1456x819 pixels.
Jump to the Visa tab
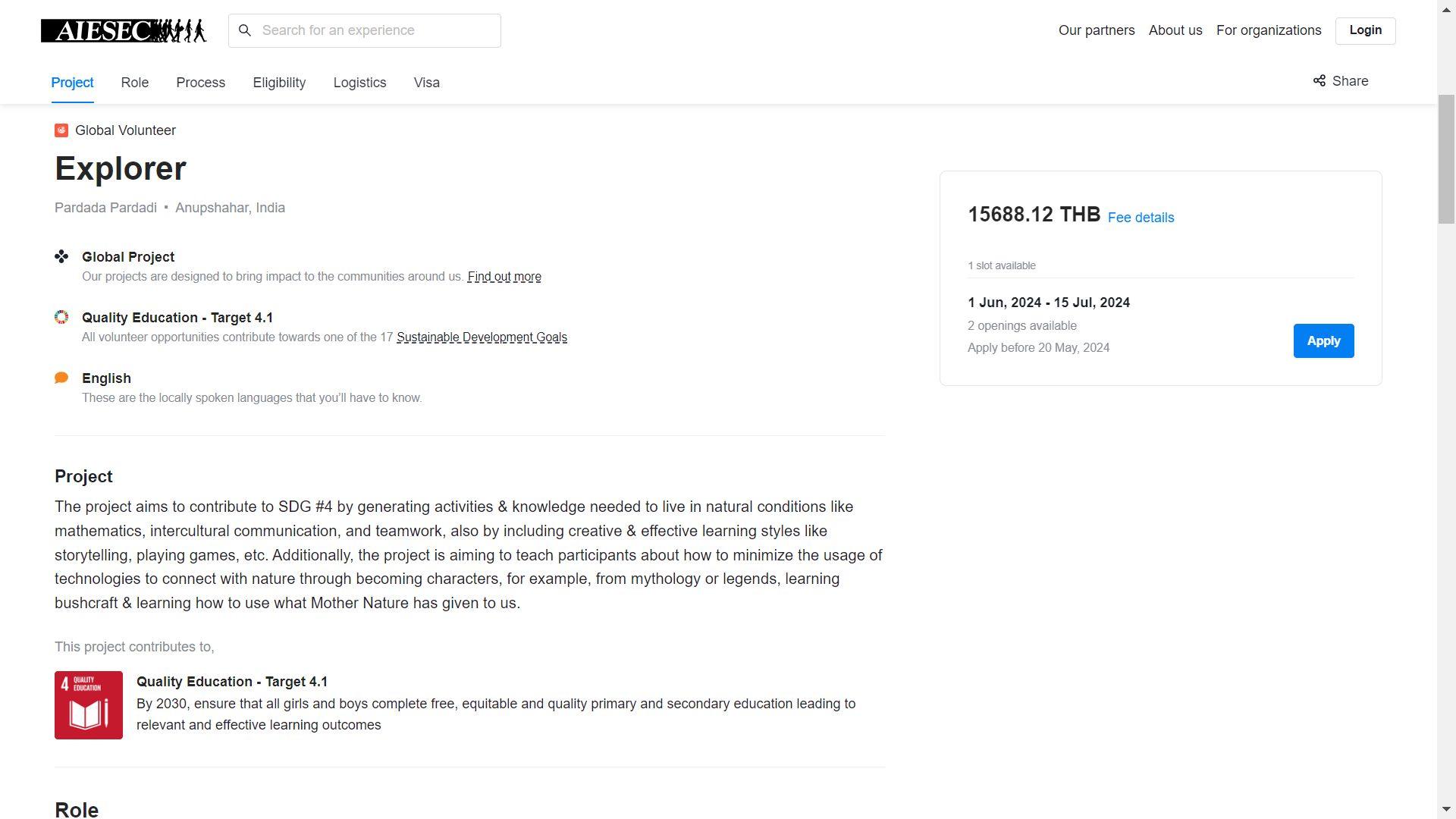click(x=427, y=83)
